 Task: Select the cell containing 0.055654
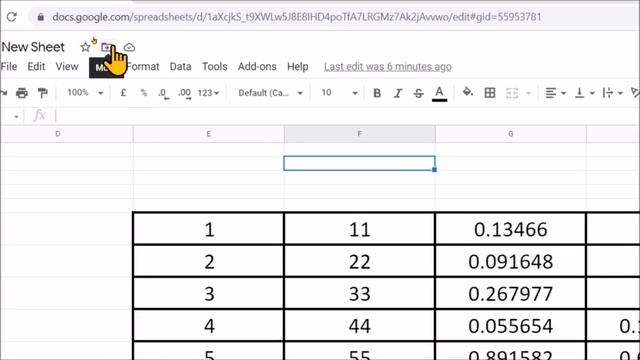(x=511, y=326)
